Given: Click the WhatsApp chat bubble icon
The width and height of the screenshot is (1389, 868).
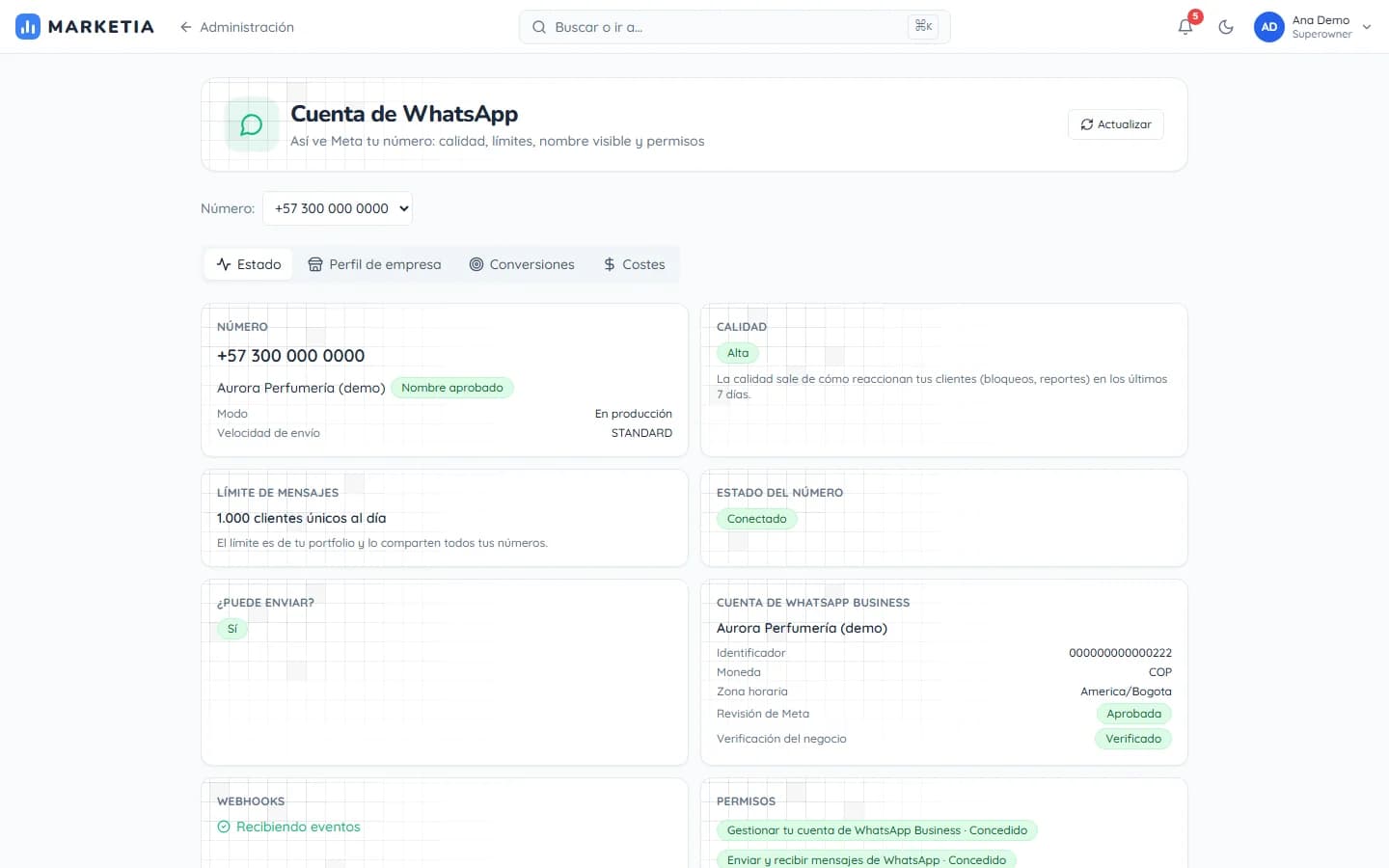Looking at the screenshot, I should point(252,124).
